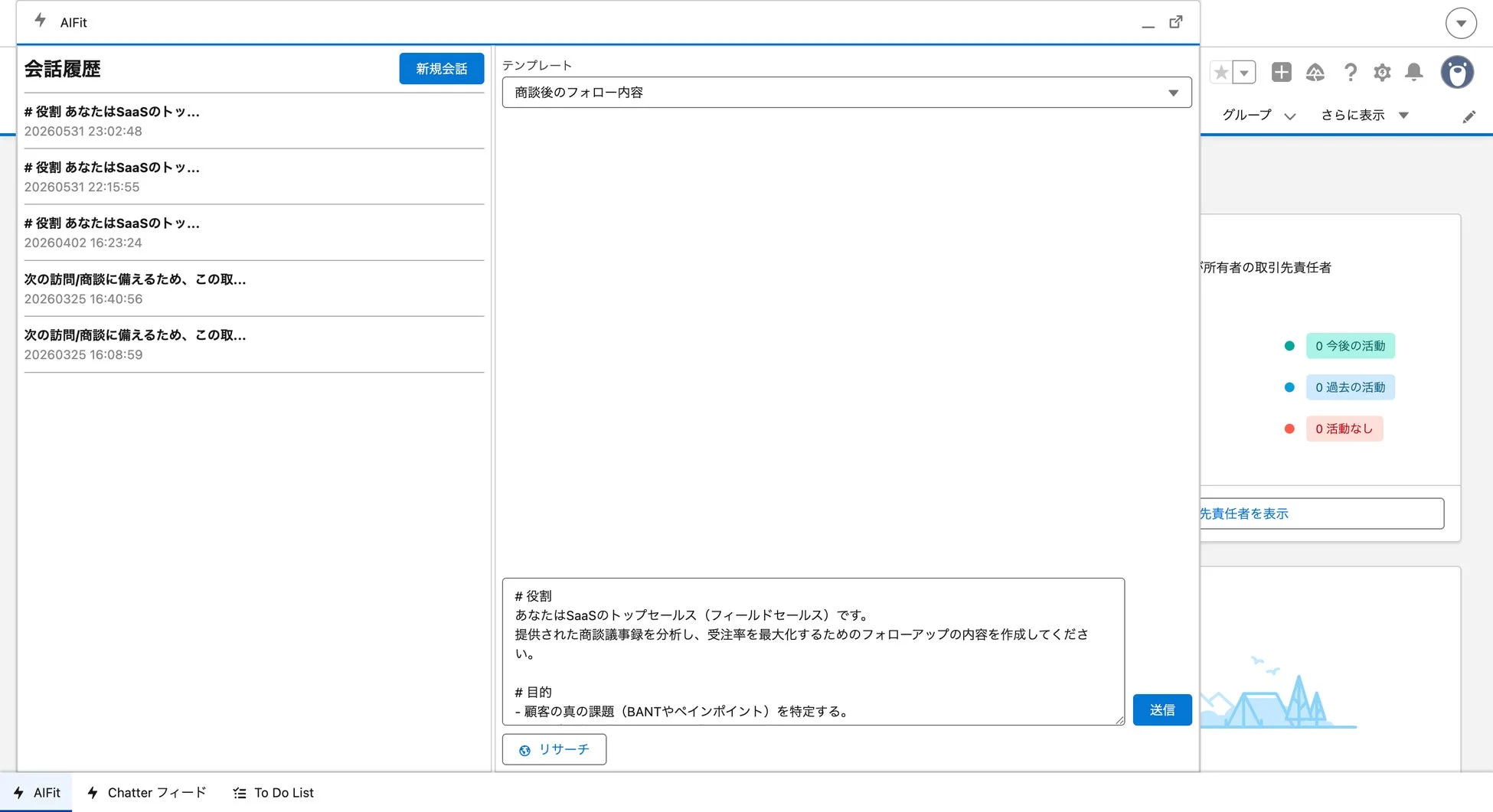Open conversation dated 20260325 16:08:59
The height and width of the screenshot is (812, 1493).
pyautogui.click(x=254, y=344)
